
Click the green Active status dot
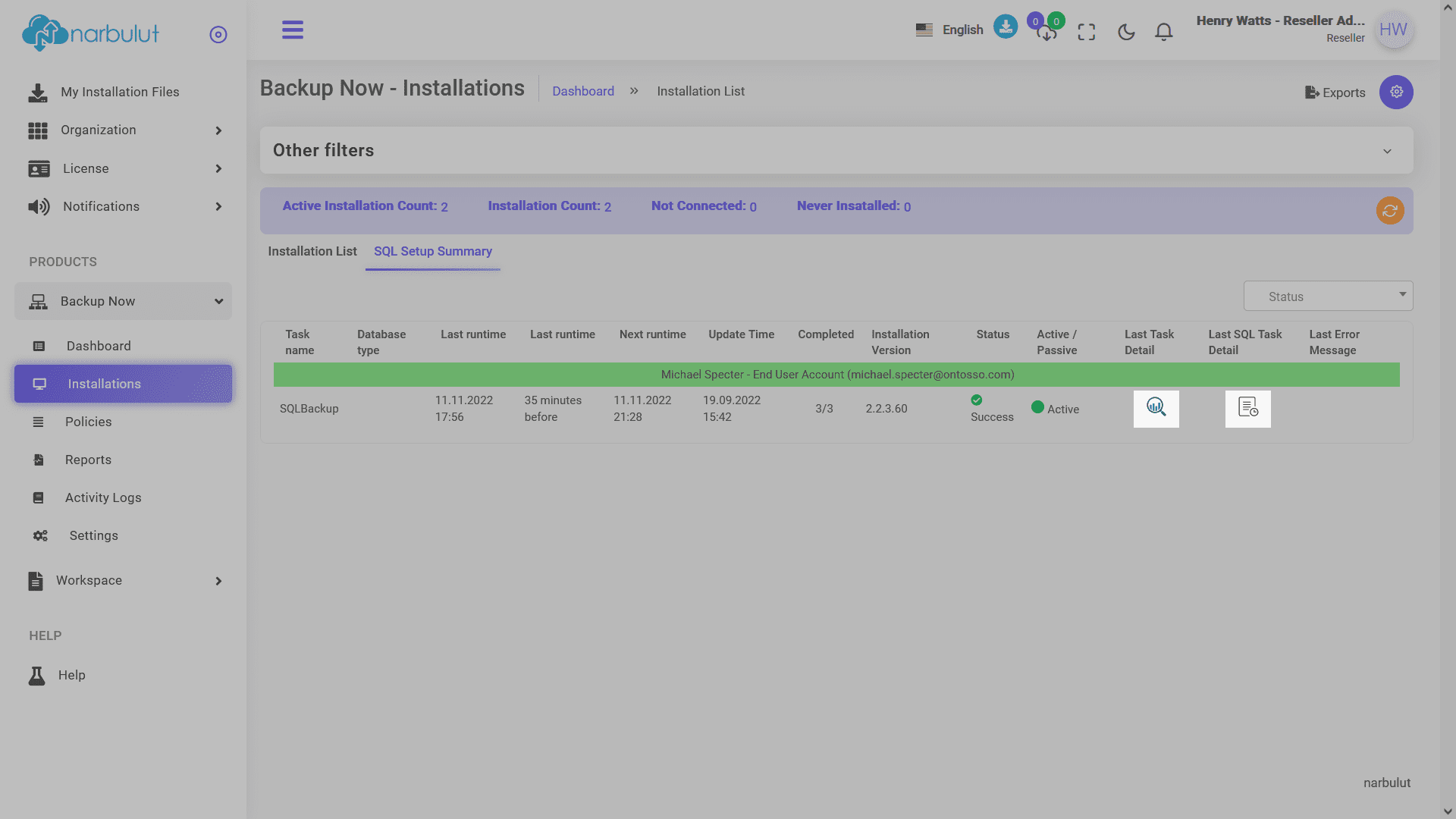click(1037, 407)
